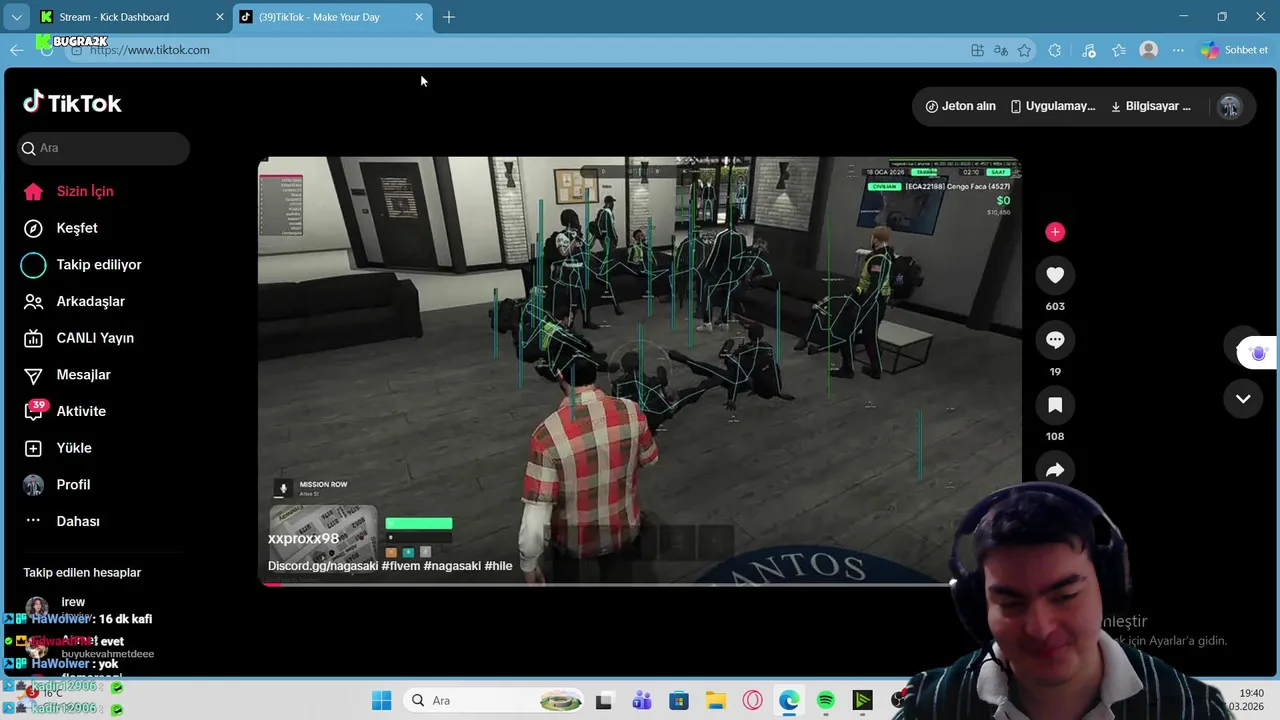
Task: Open Spotify from the taskbar
Action: coord(826,700)
